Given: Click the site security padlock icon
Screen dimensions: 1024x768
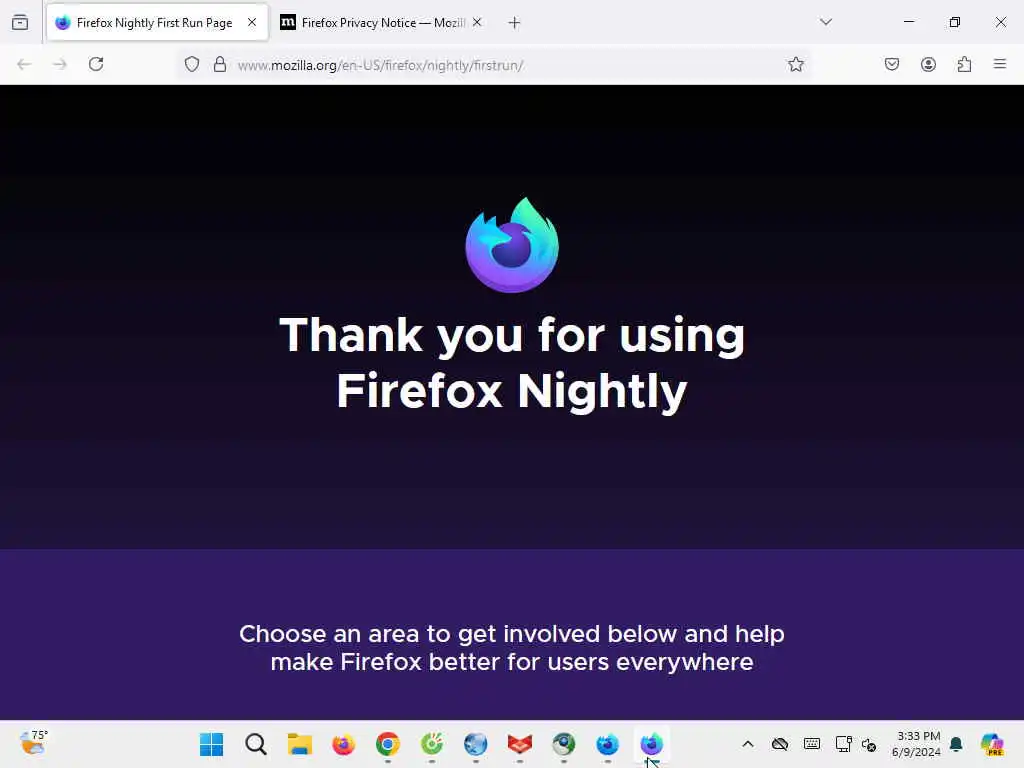Looking at the screenshot, I should pyautogui.click(x=220, y=64).
